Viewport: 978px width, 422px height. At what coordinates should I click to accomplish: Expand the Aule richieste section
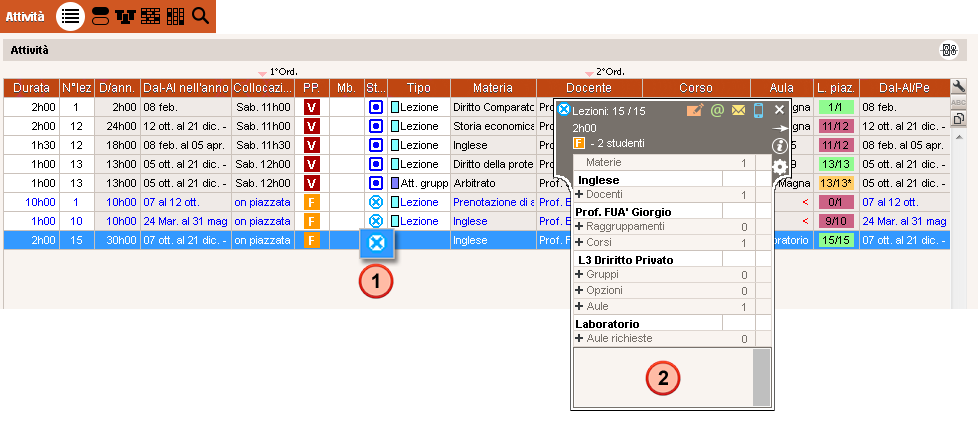click(580, 338)
